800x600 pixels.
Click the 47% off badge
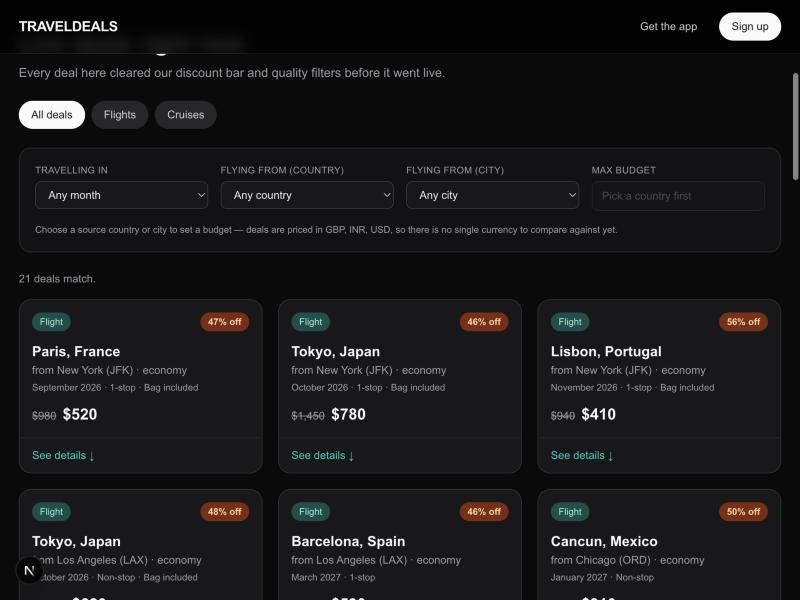click(x=224, y=322)
